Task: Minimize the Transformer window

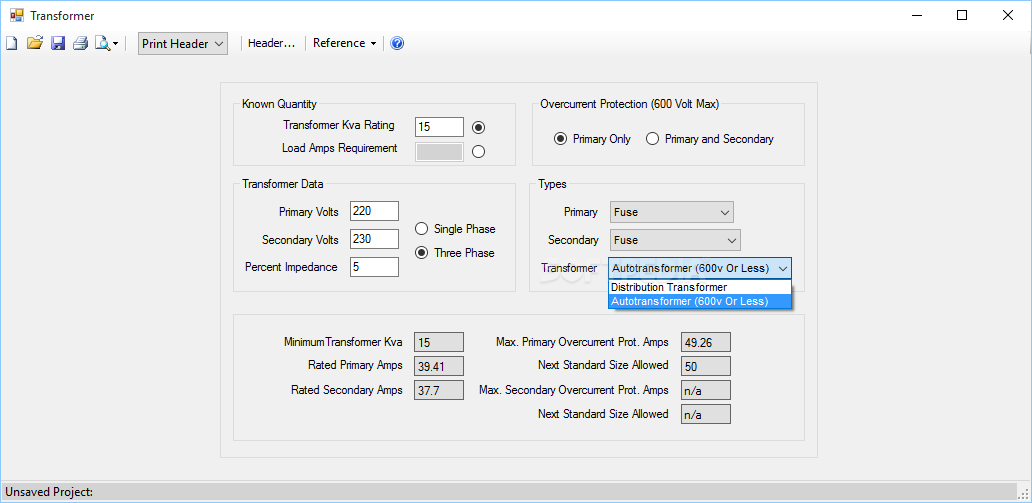Action: (x=917, y=15)
